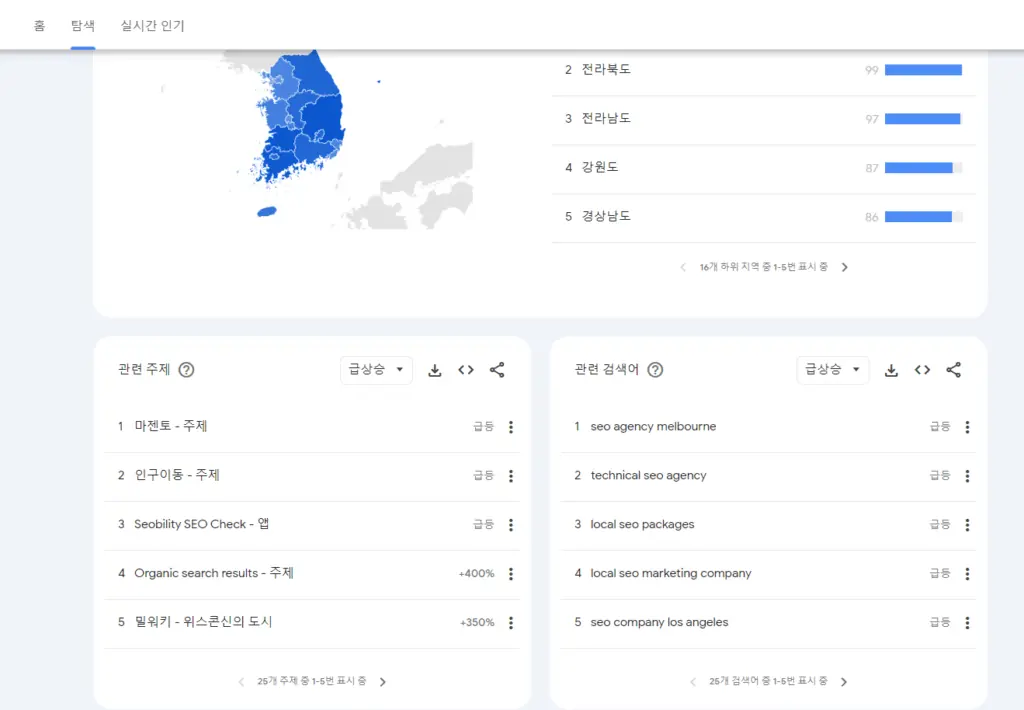Open more options for seo company los angeles
The width and height of the screenshot is (1024, 710).
(x=967, y=623)
